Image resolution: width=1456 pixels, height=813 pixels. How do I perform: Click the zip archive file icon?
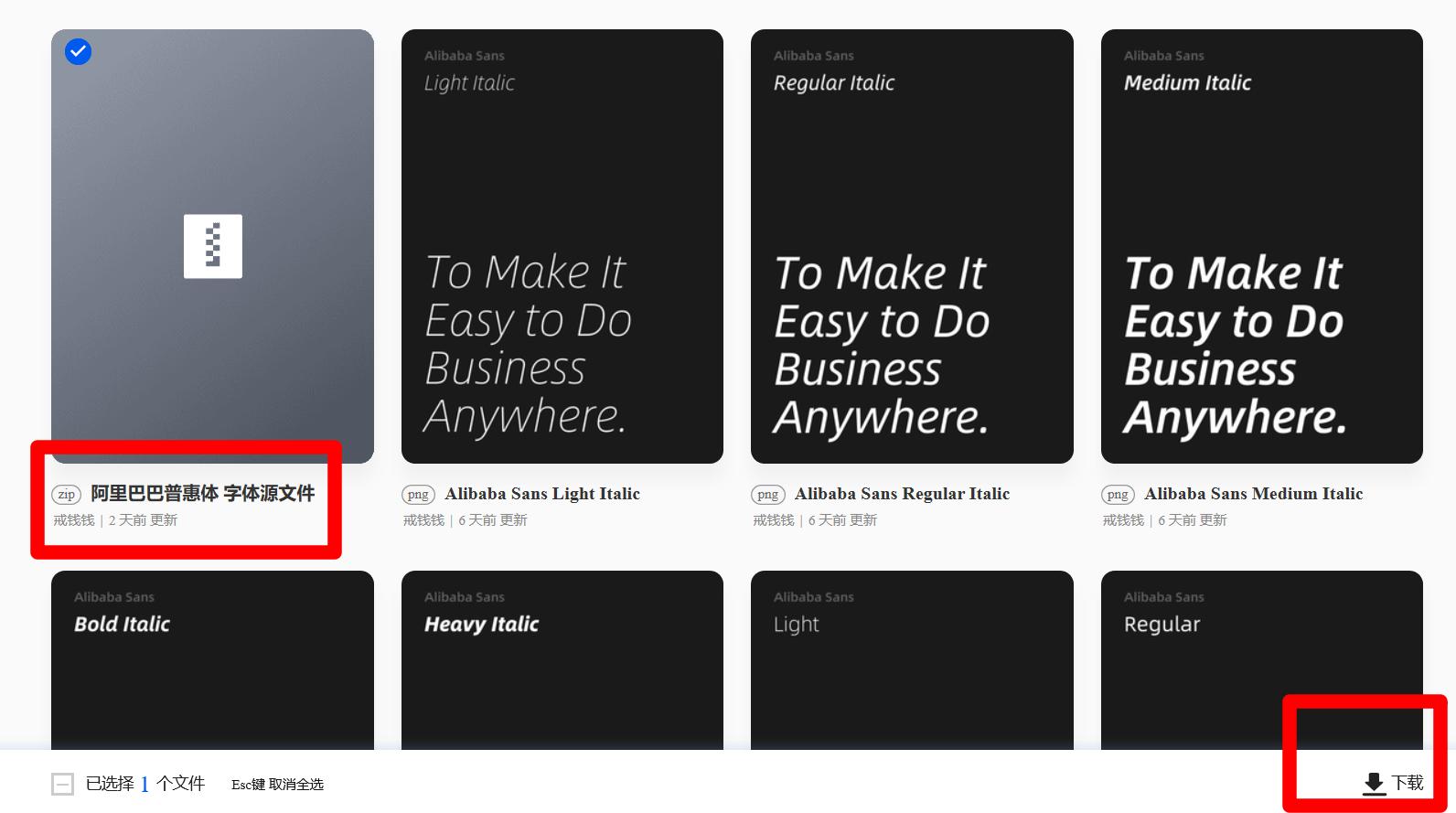(213, 246)
